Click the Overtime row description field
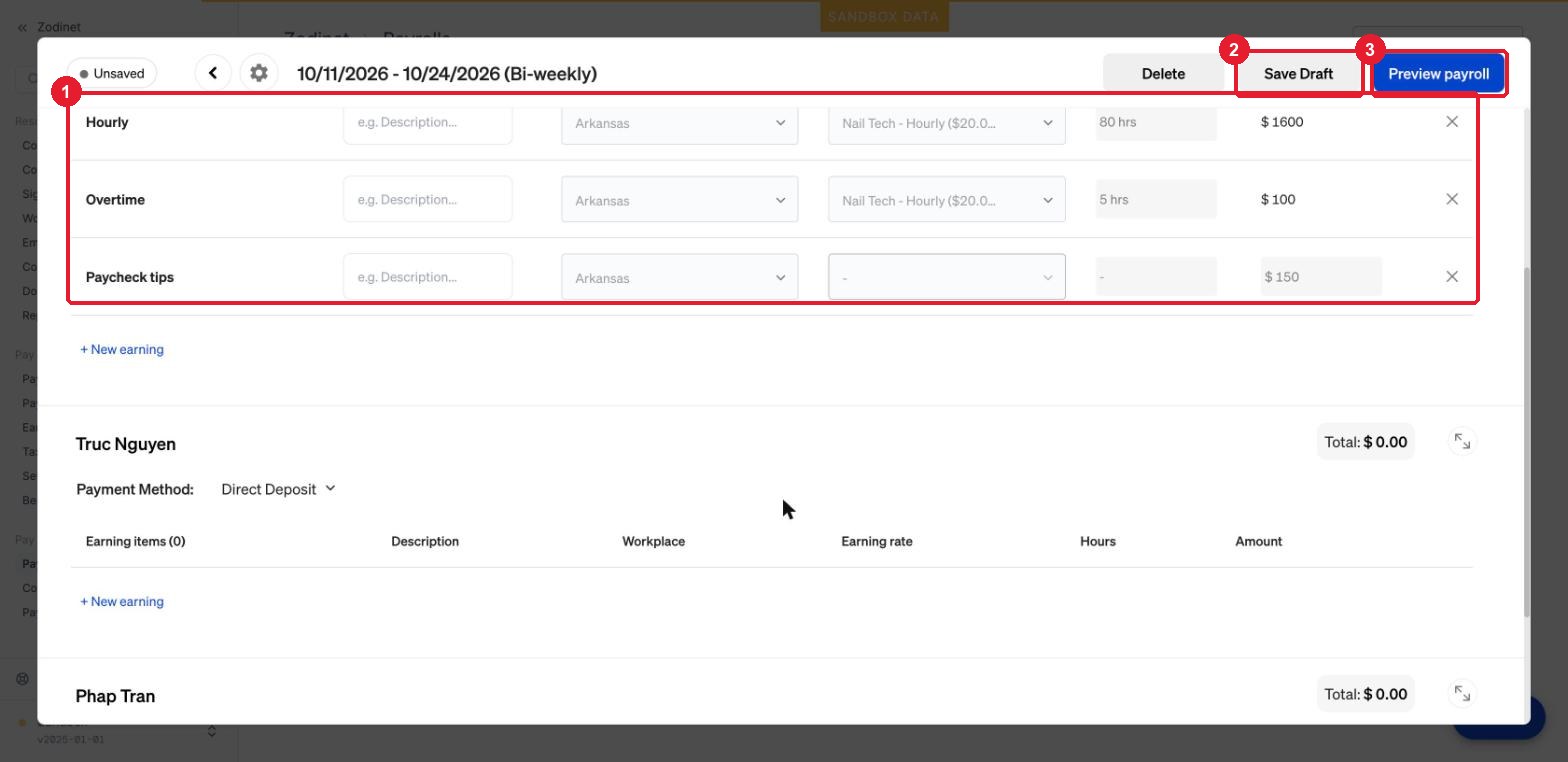1568x762 pixels. (428, 199)
